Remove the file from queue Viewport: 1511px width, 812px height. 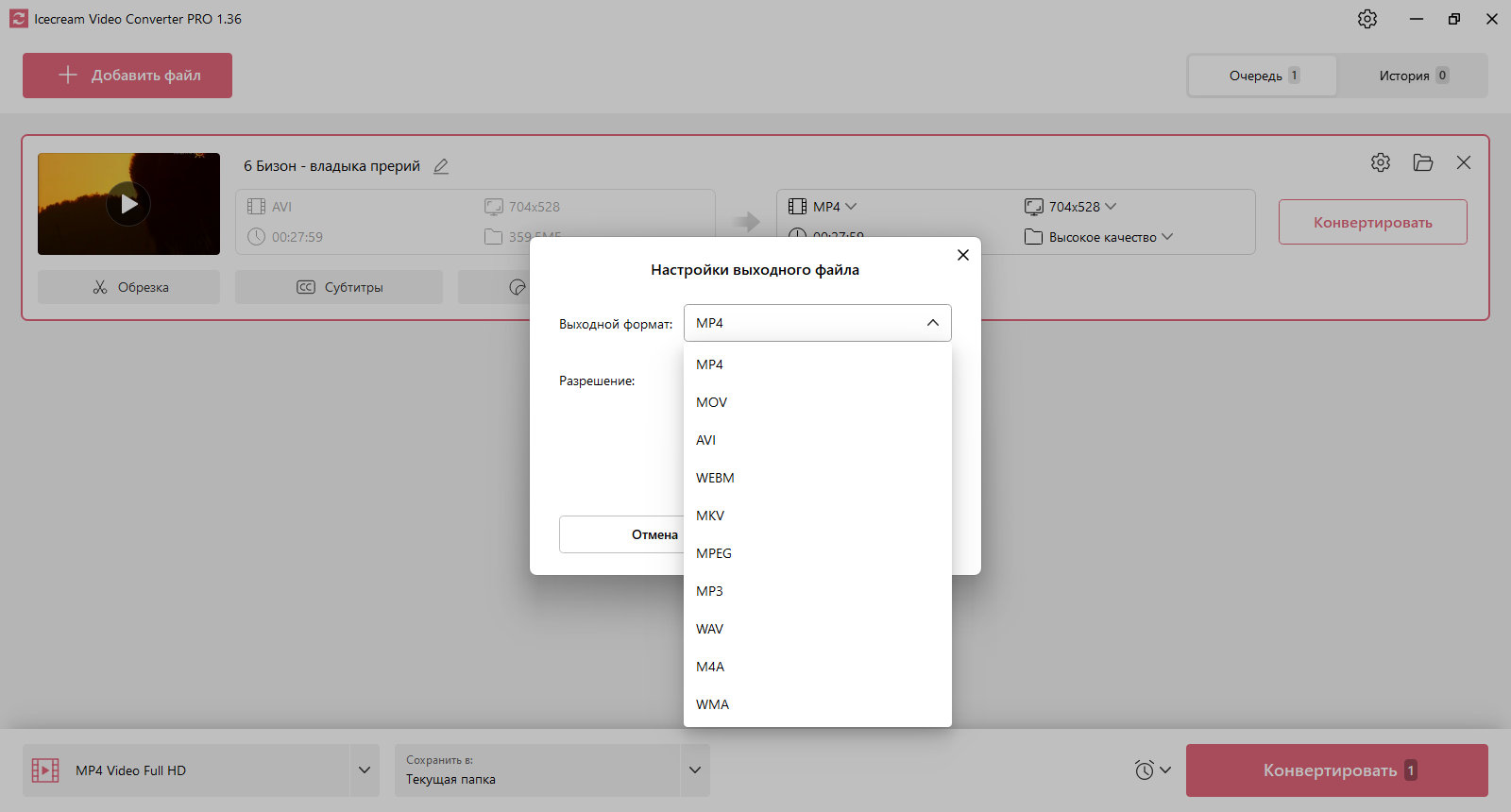[x=1464, y=162]
